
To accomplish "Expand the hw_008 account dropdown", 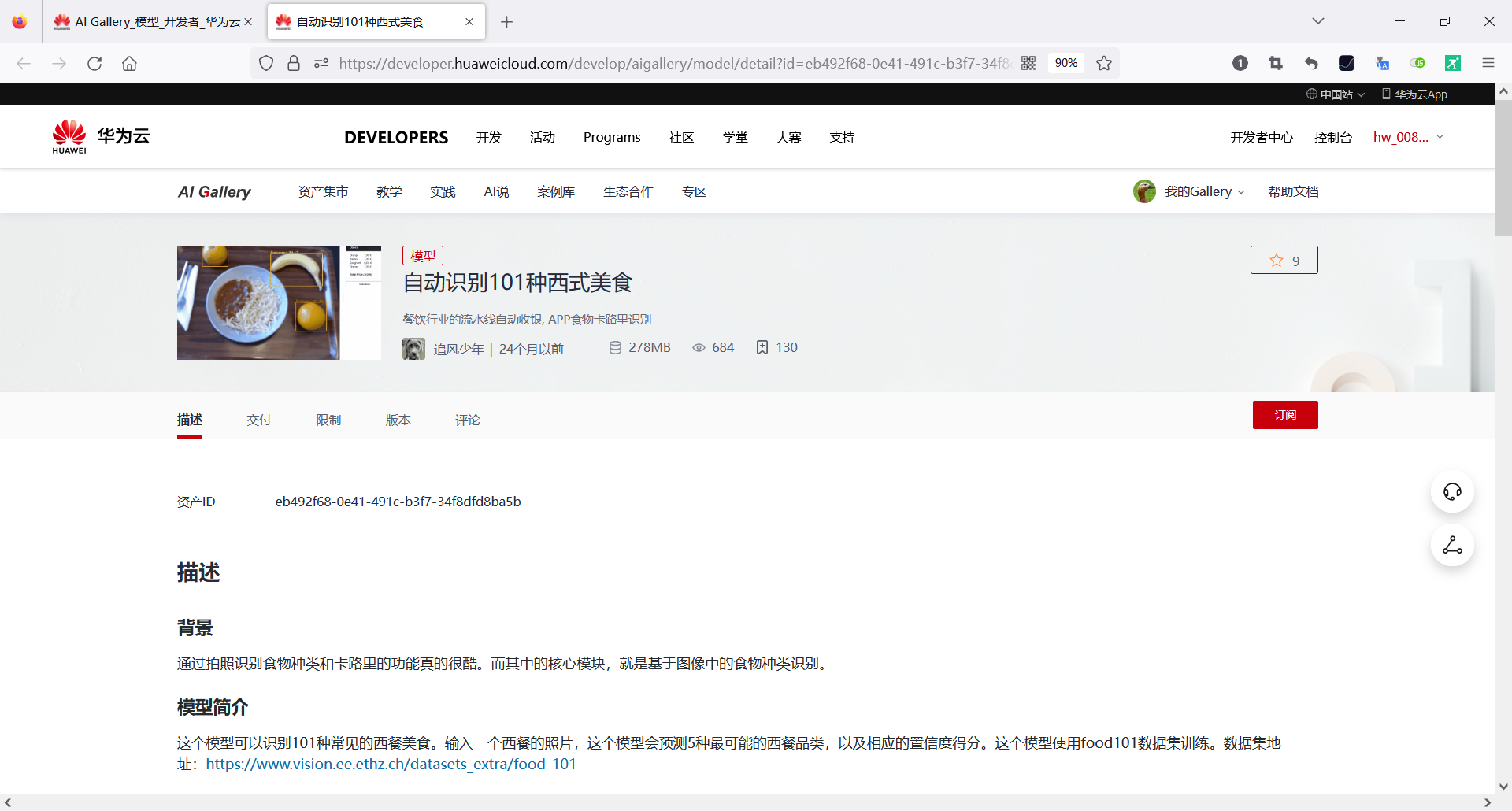I will (1408, 136).
